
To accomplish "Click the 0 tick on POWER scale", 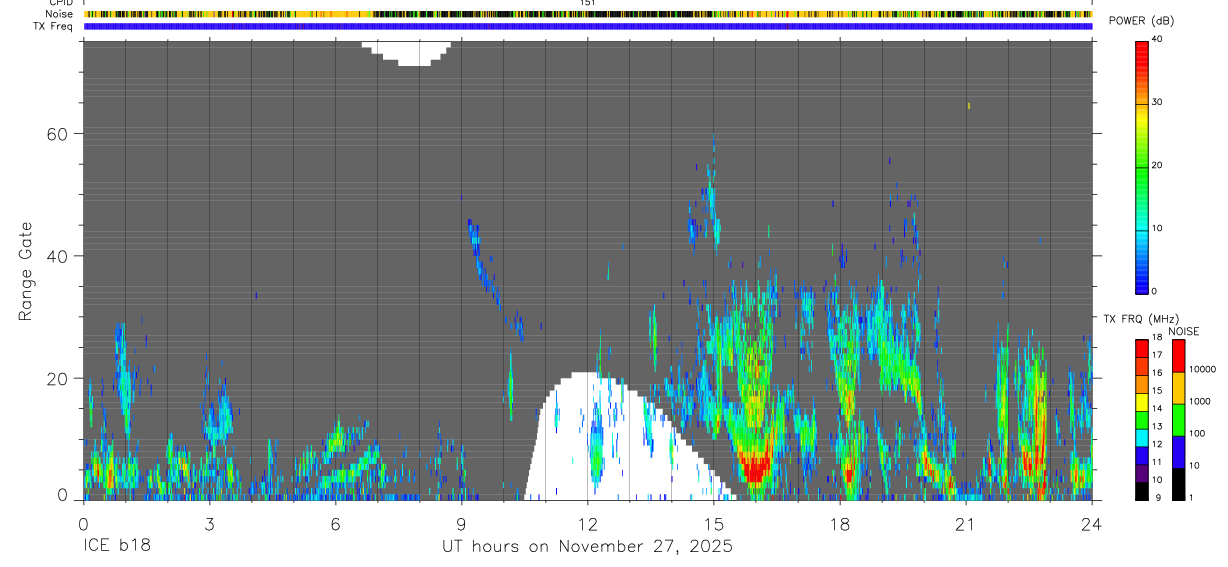I will point(1154,291).
